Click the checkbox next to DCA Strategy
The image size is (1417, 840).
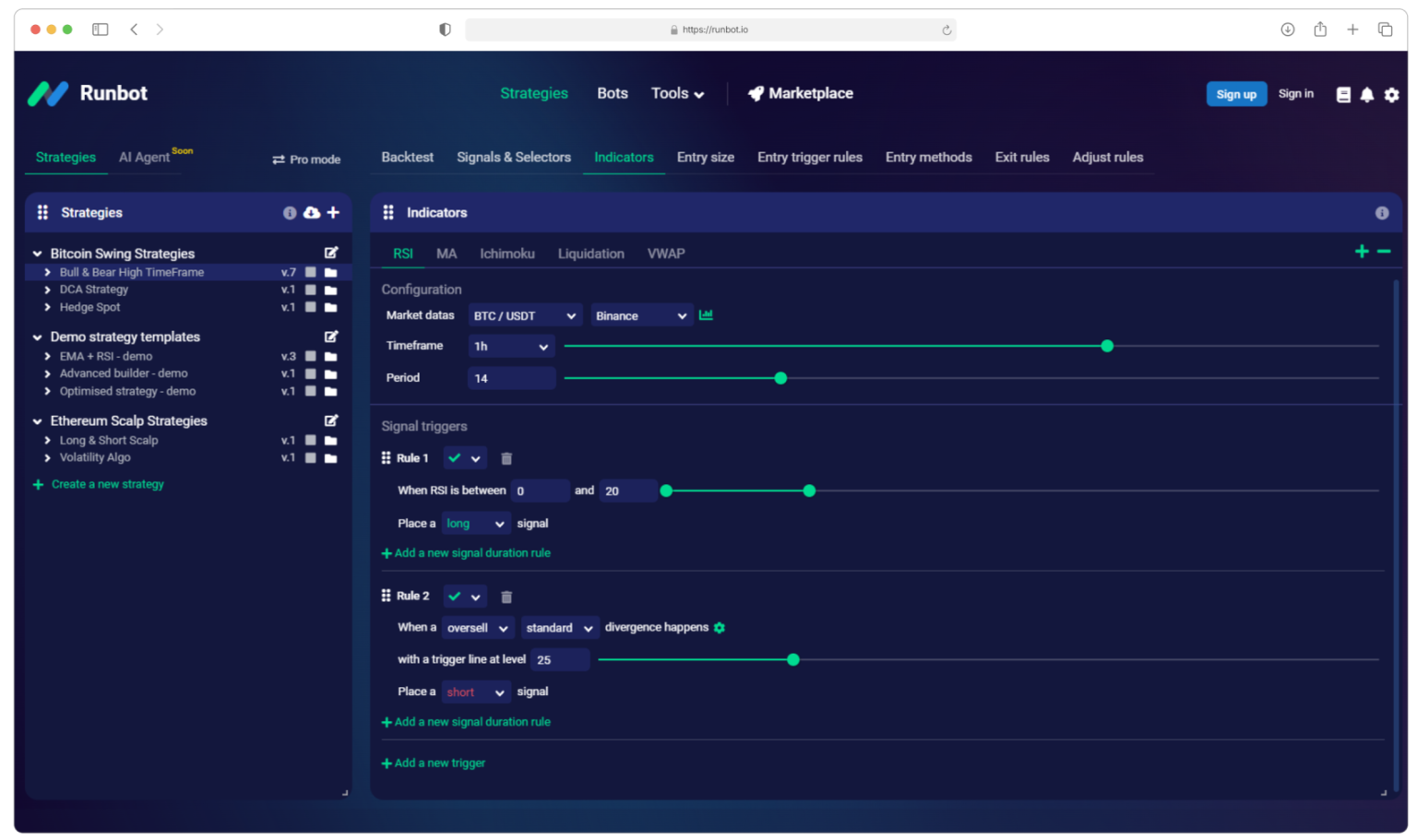click(x=311, y=289)
